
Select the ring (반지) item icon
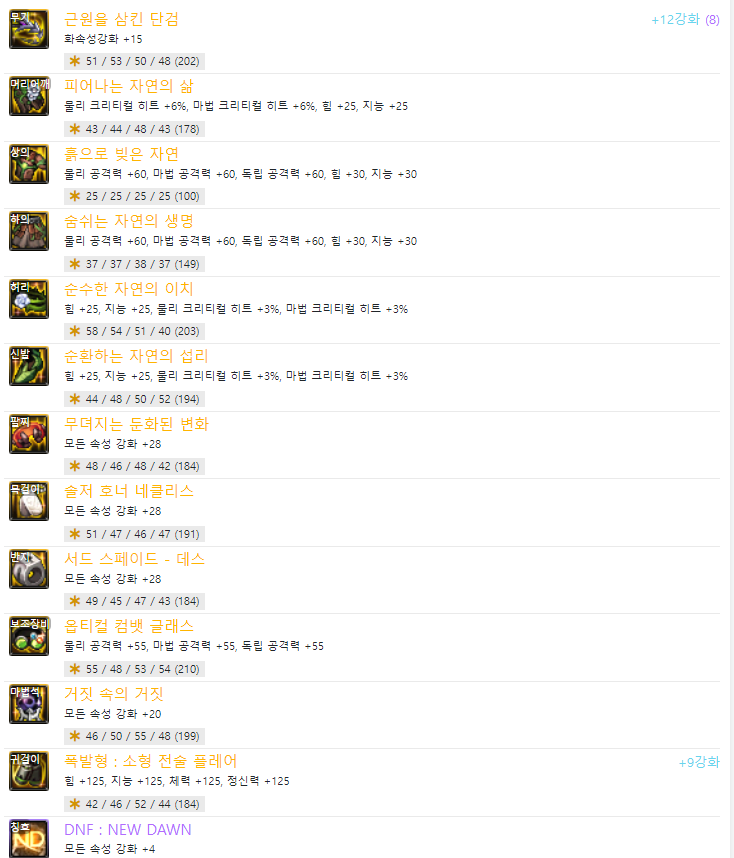(x=29, y=569)
